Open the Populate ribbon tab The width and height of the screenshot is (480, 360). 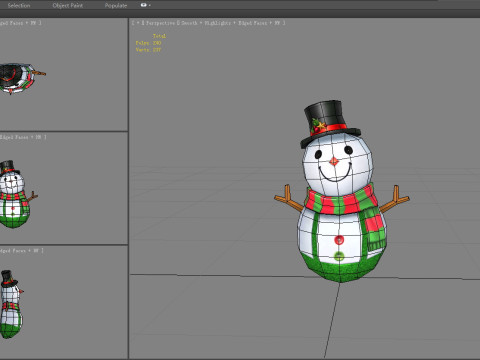coord(116,5)
